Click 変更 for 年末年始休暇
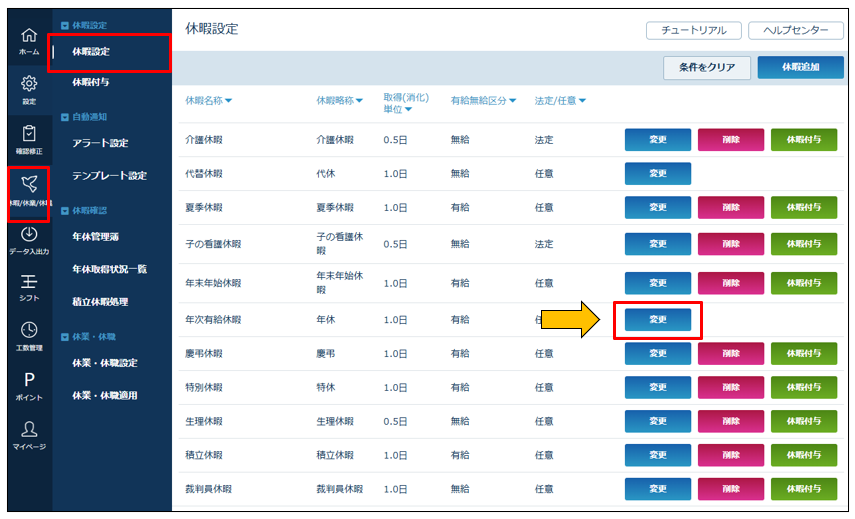855x519 pixels. [x=658, y=283]
